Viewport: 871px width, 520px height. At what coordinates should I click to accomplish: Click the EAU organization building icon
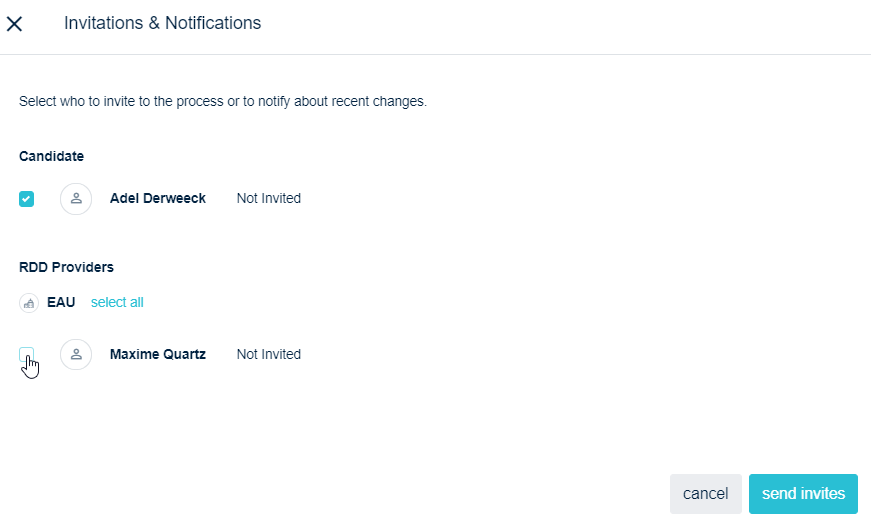(x=29, y=303)
